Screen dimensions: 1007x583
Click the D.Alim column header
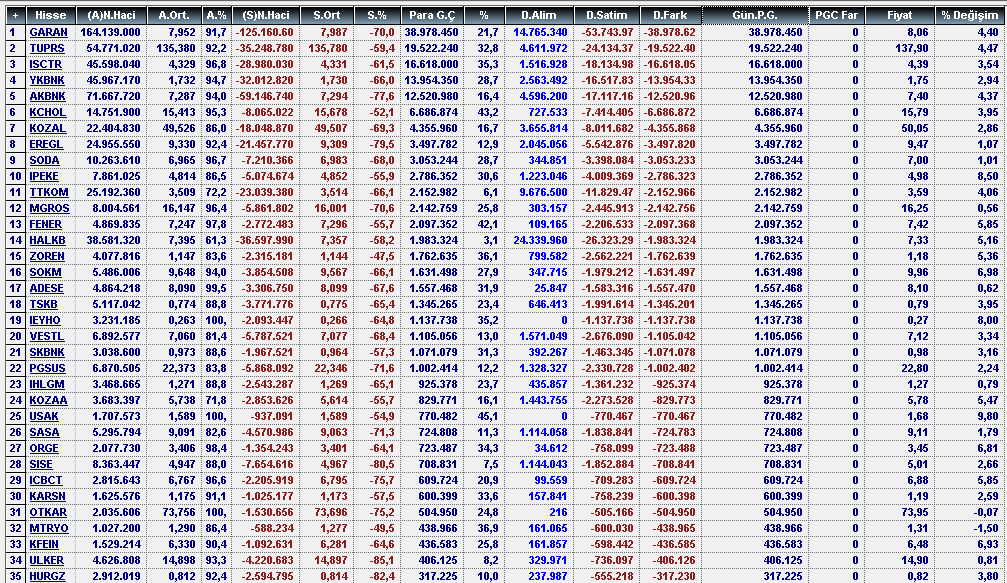541,16
